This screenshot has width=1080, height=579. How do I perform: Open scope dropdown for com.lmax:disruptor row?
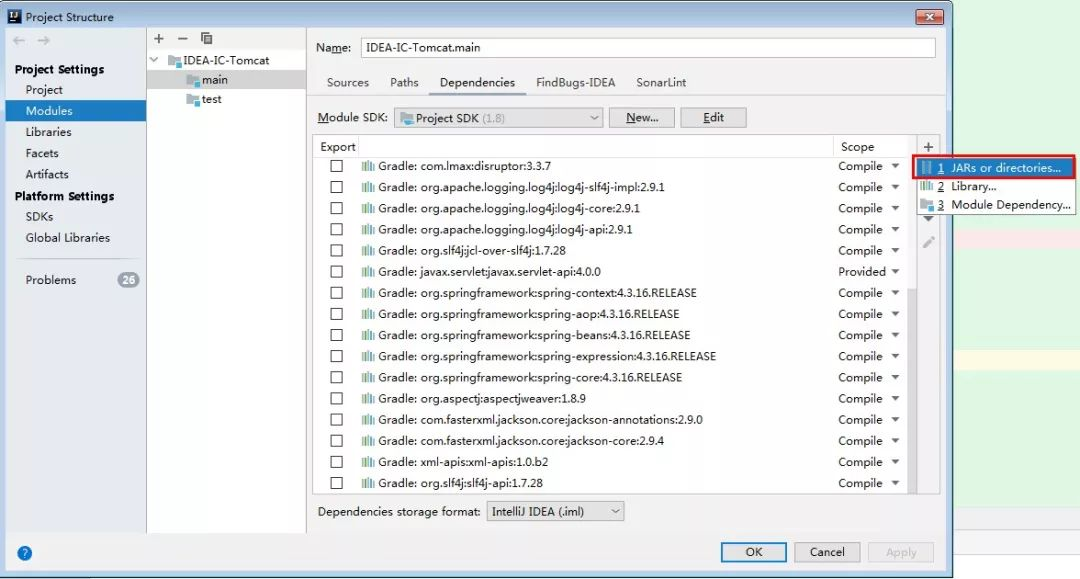point(895,166)
